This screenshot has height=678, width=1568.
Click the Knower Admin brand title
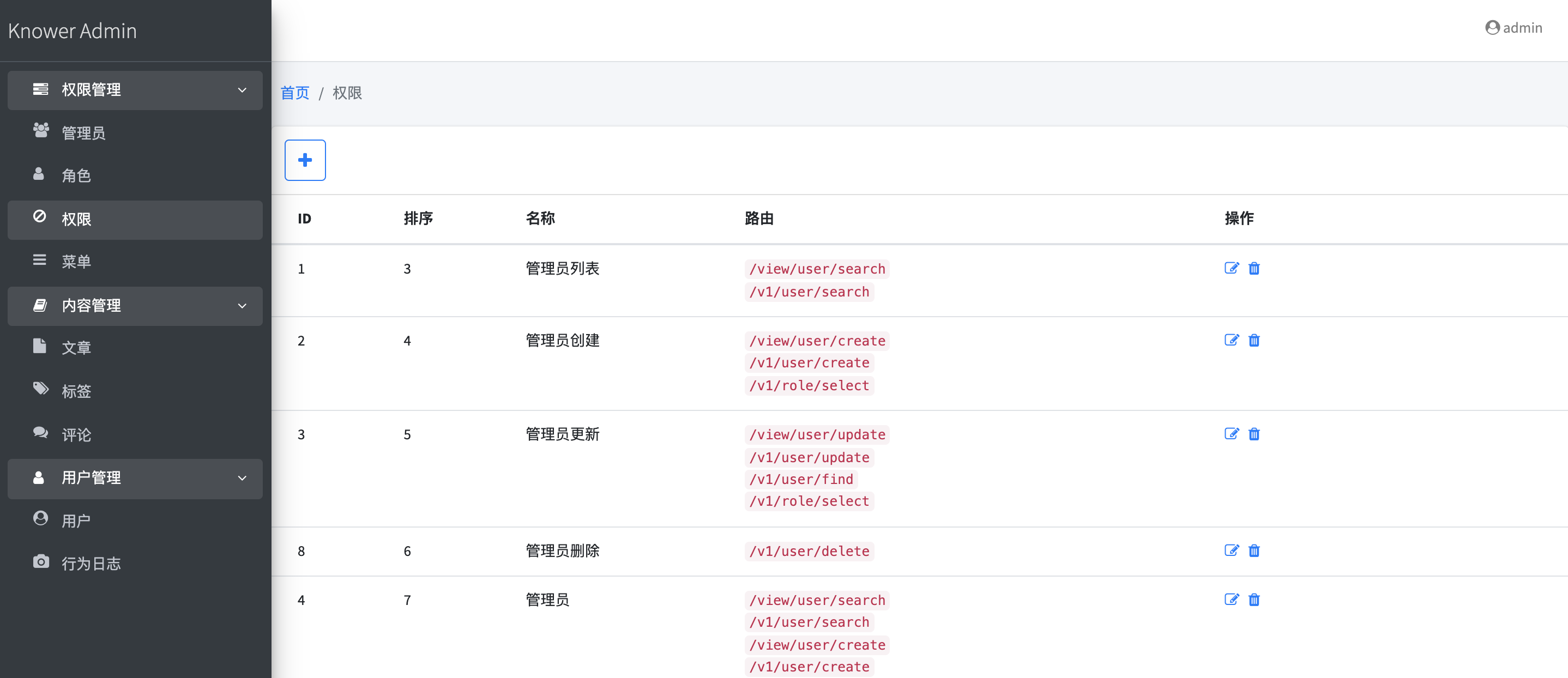pos(73,31)
